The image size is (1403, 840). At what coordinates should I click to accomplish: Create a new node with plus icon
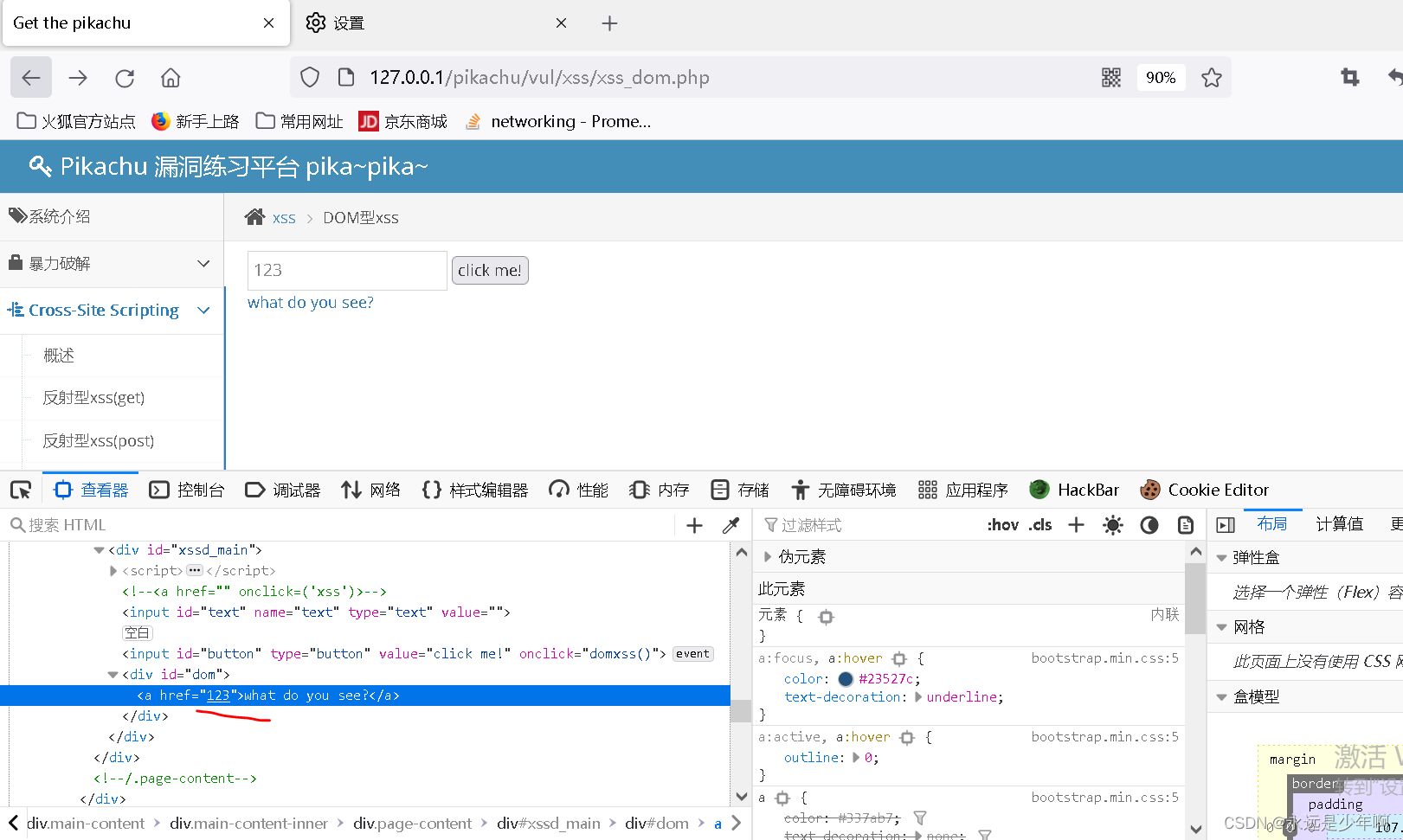694,525
